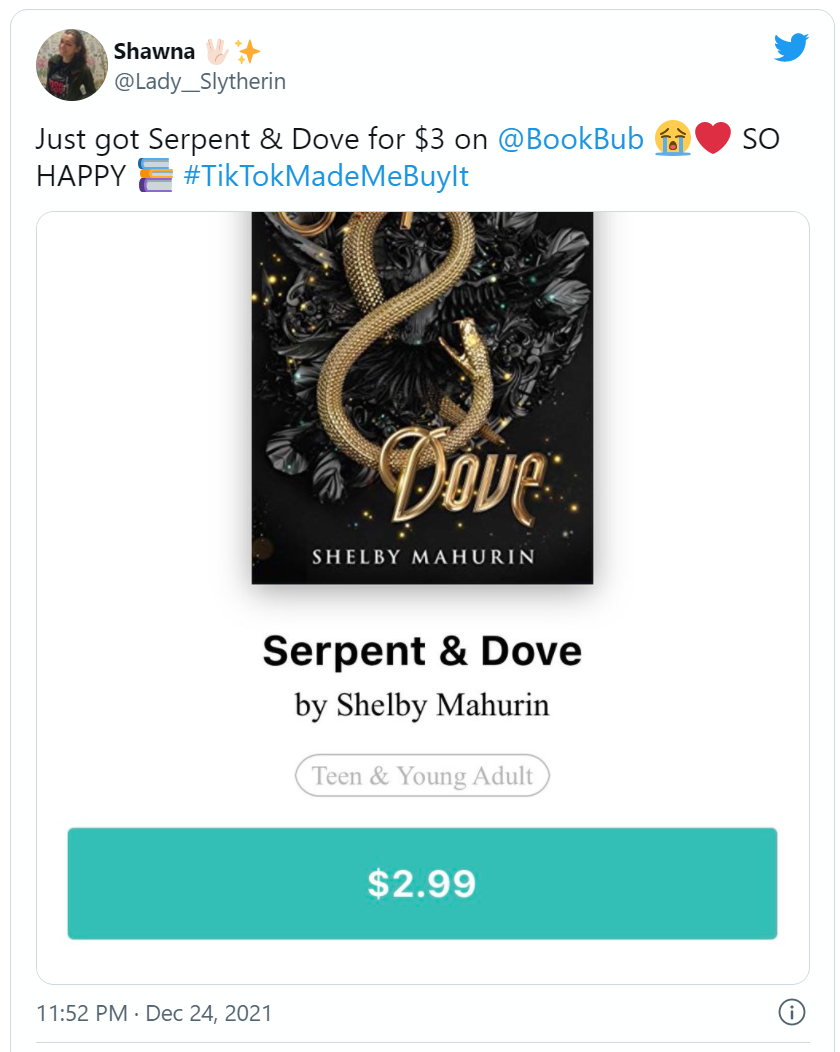Click the vulcan salute hand emoji
This screenshot has width=840, height=1052.
click(216, 51)
